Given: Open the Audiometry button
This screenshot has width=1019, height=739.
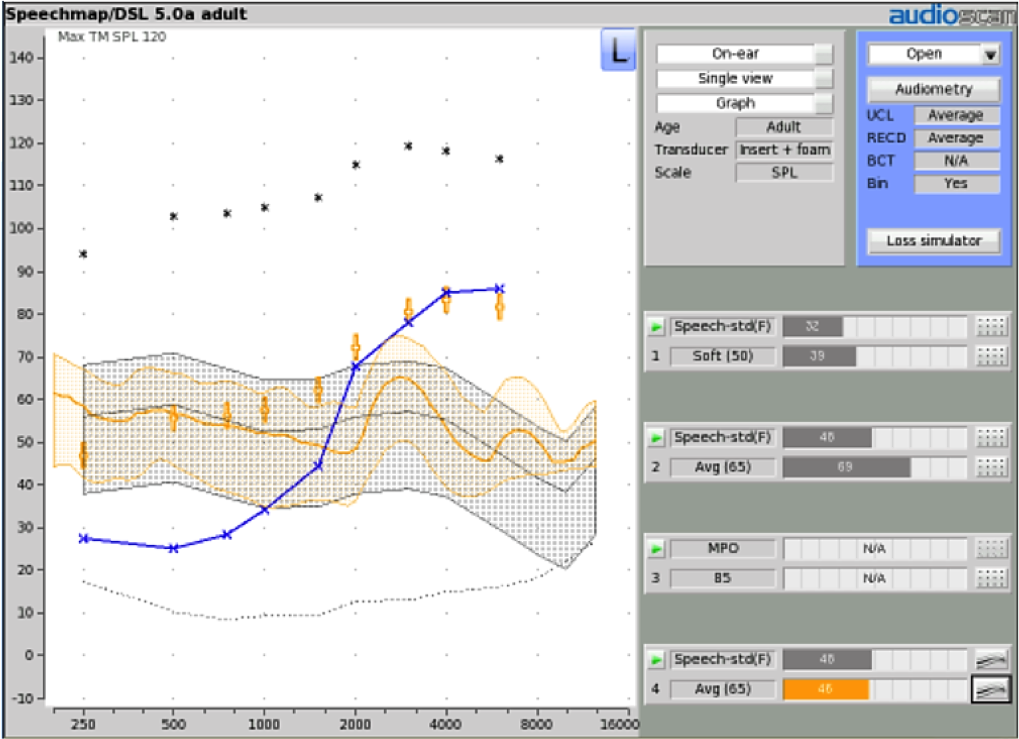Looking at the screenshot, I should pos(934,89).
